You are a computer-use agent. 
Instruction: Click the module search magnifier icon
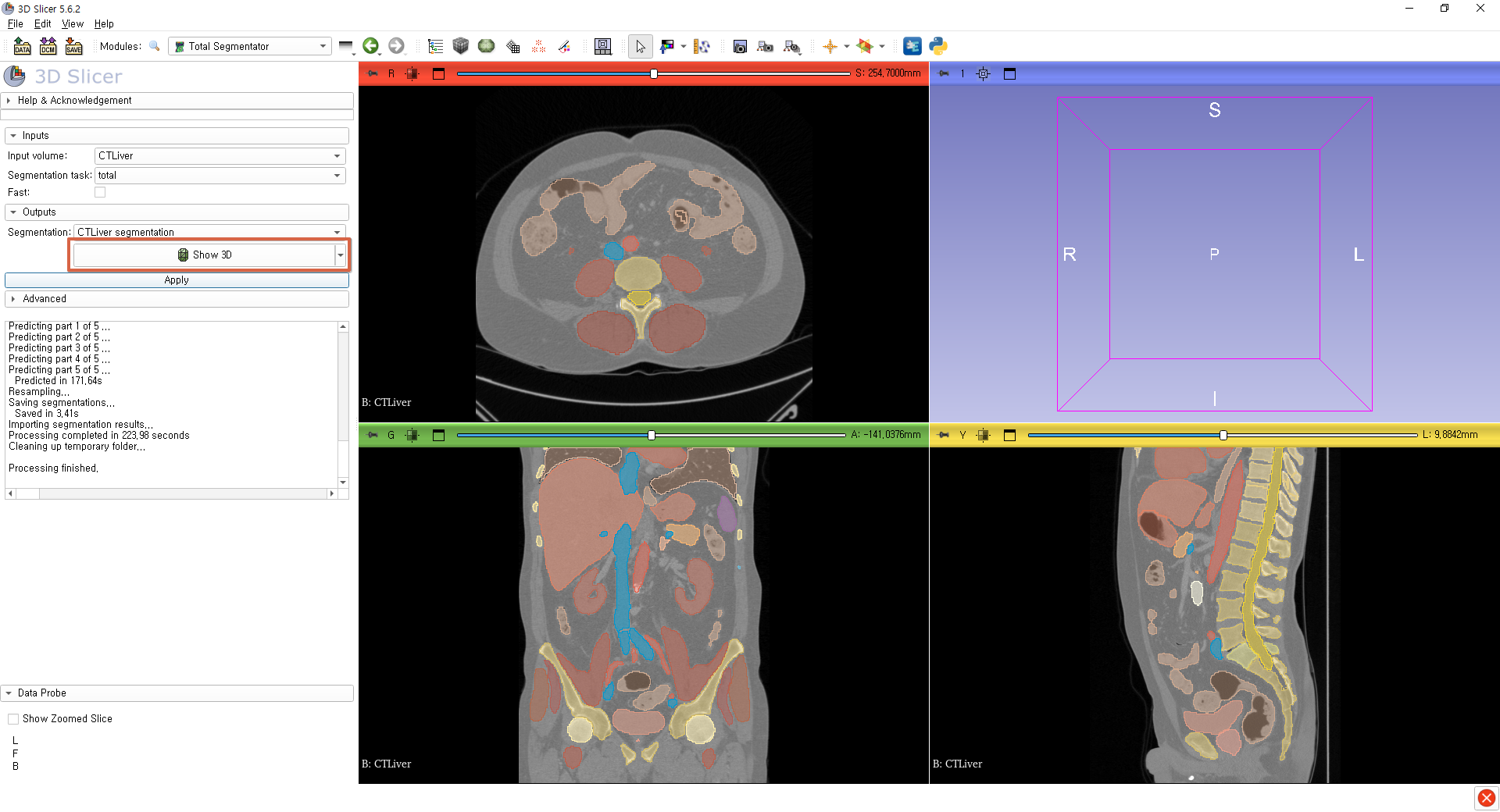(155, 46)
